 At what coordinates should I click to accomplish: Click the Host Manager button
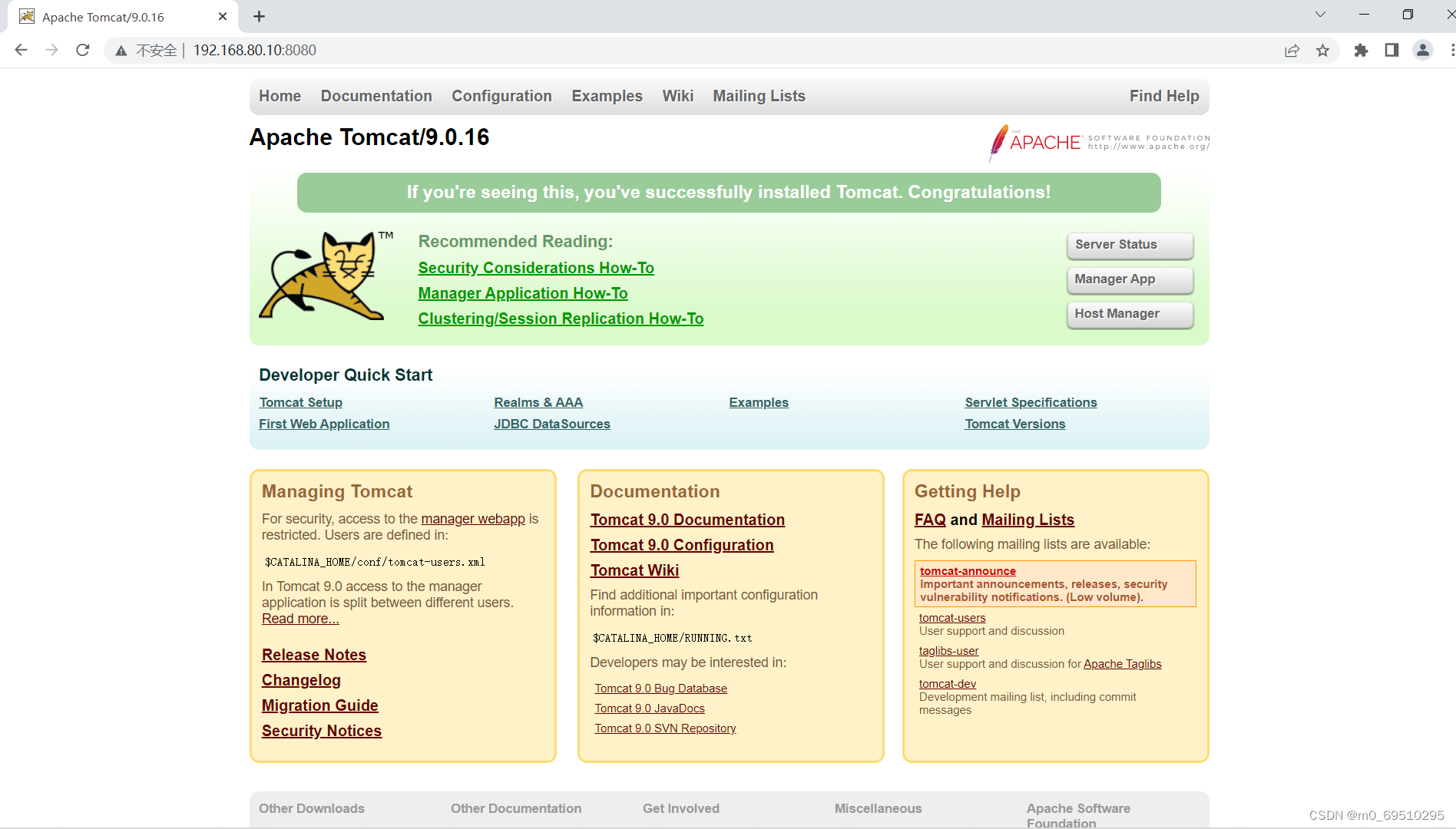click(1130, 315)
